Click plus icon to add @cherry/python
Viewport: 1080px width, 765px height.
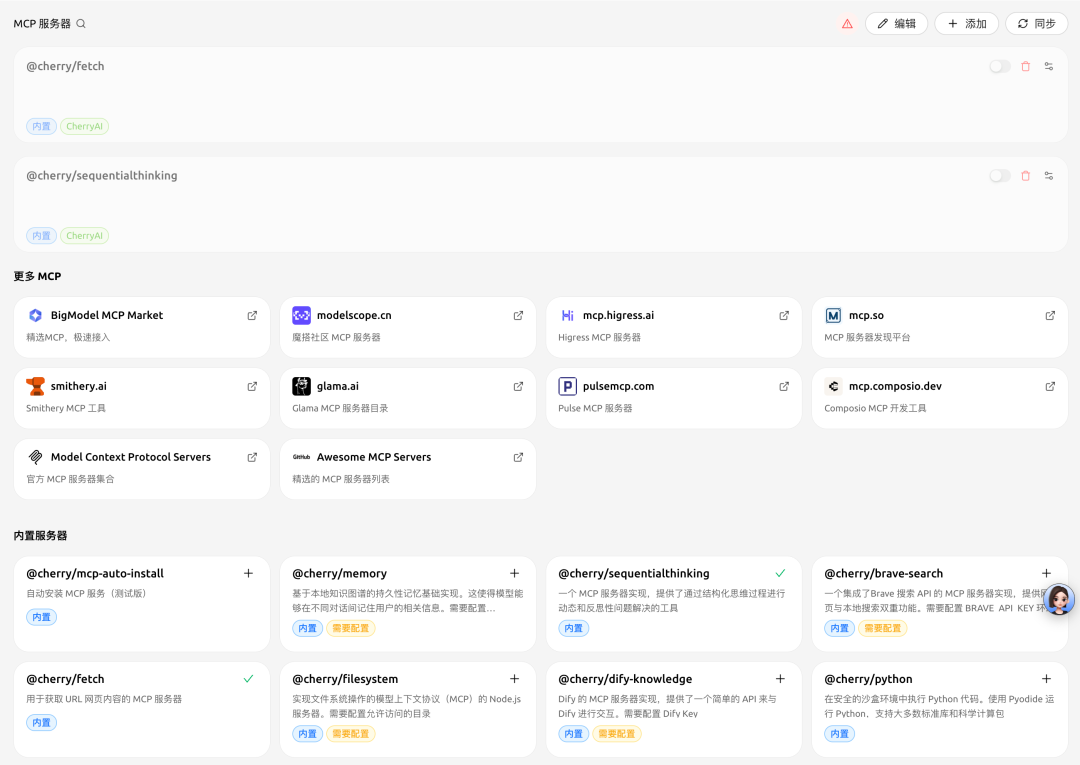(1046, 679)
